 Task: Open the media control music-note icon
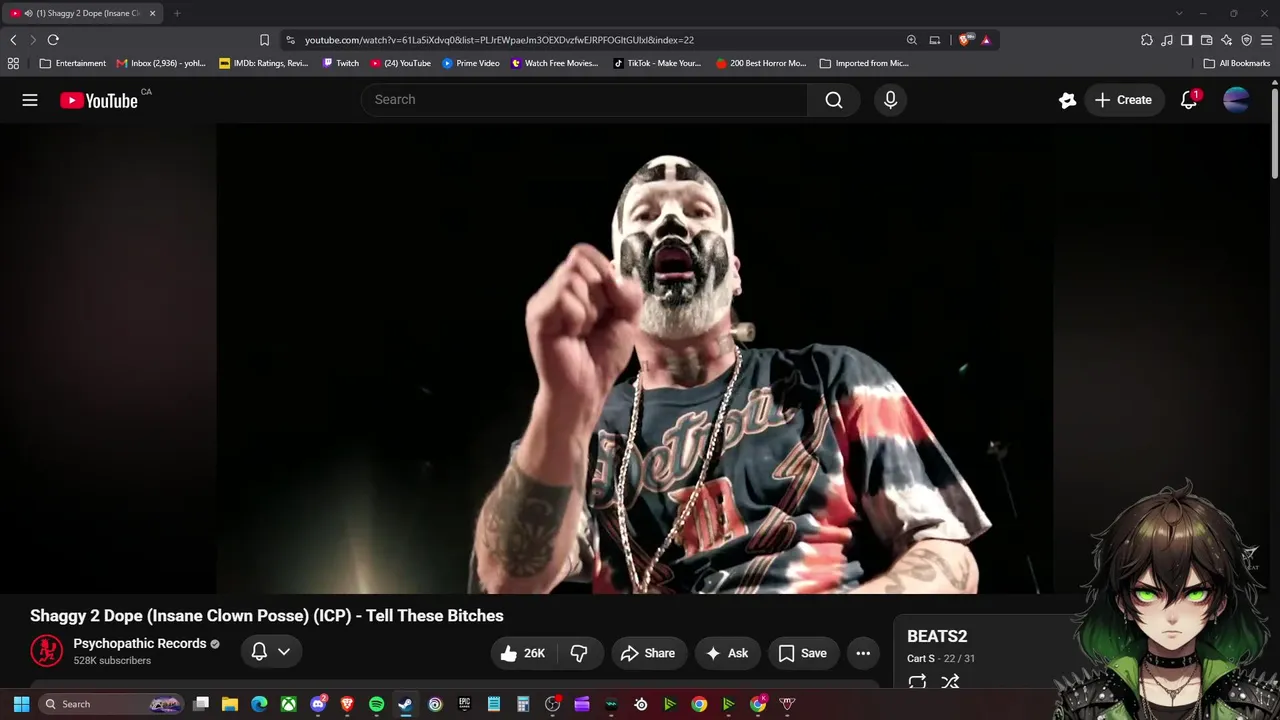[1167, 40]
